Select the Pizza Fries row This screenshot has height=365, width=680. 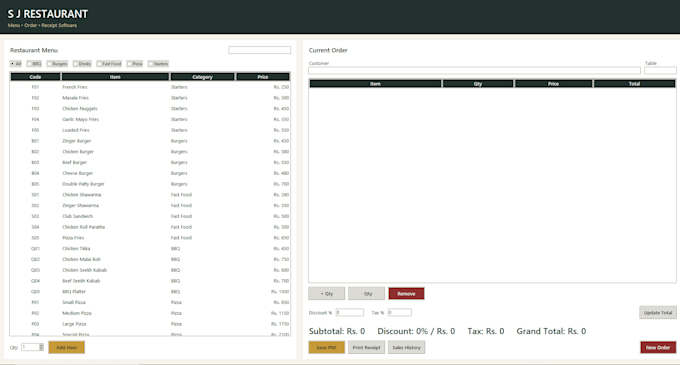tap(150, 238)
